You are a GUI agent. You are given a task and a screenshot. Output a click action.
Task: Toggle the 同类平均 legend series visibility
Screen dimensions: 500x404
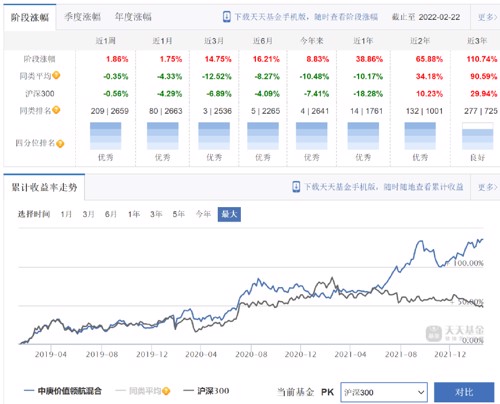pyautogui.click(x=142, y=391)
